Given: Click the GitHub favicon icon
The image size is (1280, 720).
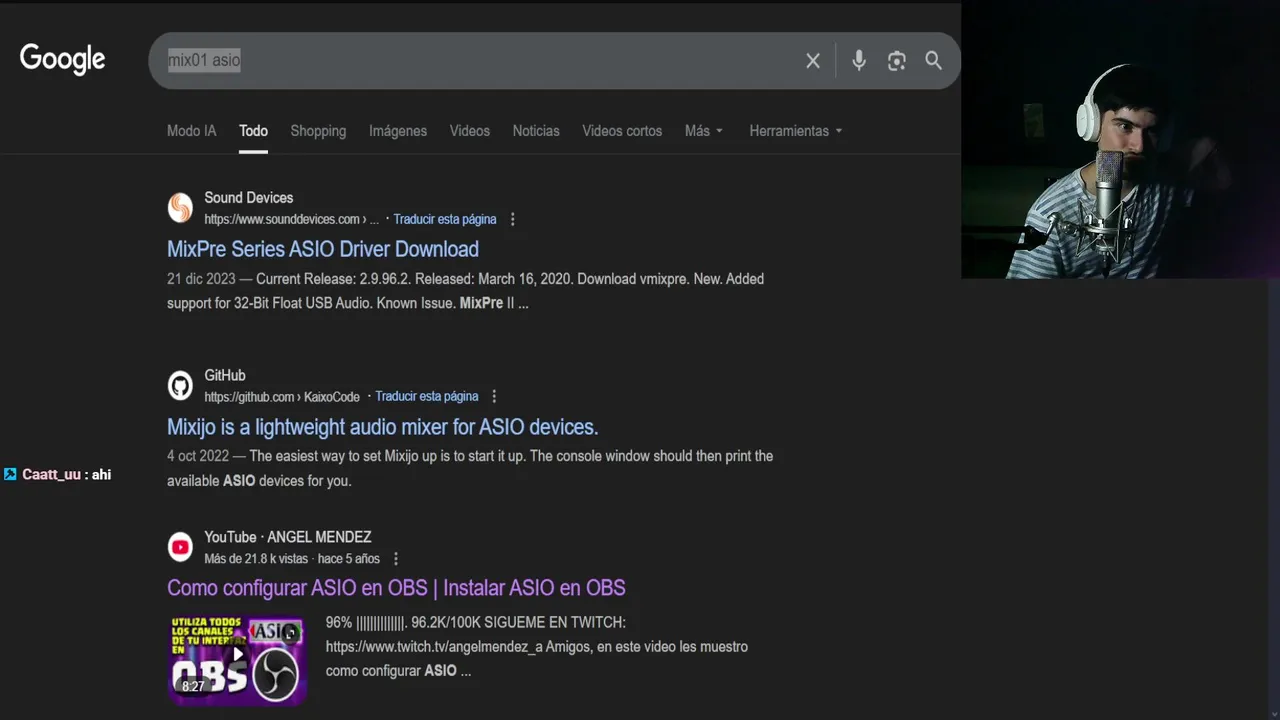Looking at the screenshot, I should [x=180, y=385].
